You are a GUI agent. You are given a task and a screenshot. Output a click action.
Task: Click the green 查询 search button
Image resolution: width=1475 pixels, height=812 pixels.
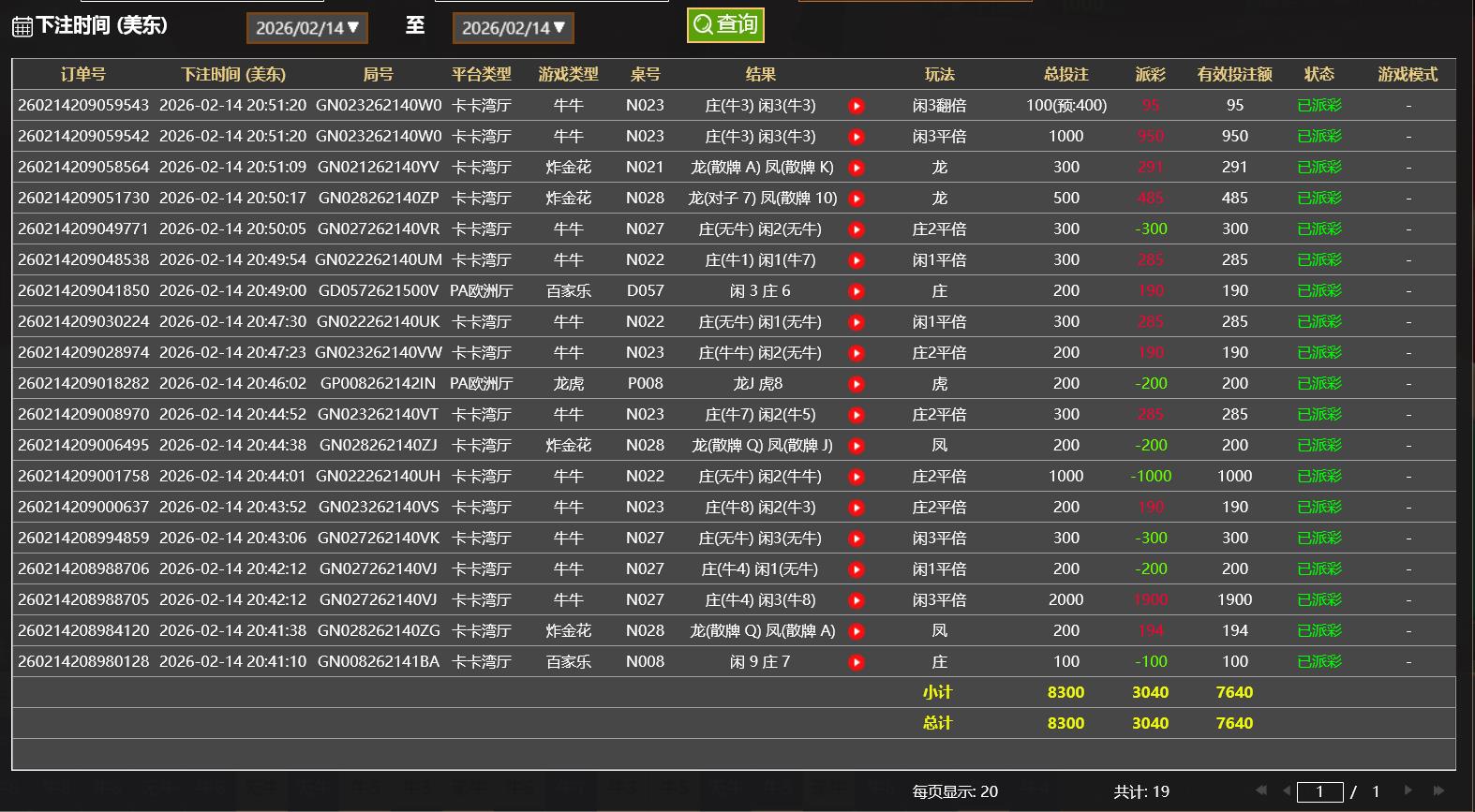click(725, 25)
